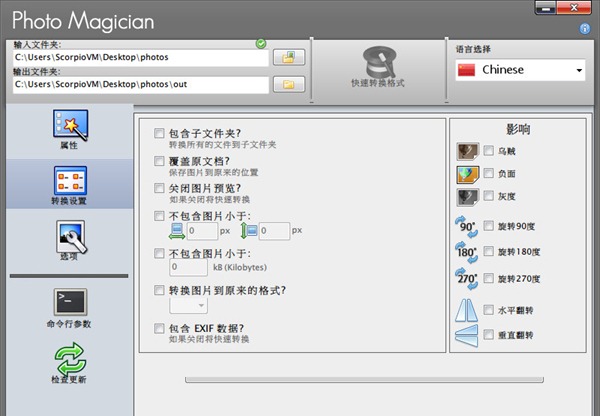
Task: Select the 转换设置 sidebar section
Action: click(x=70, y=185)
